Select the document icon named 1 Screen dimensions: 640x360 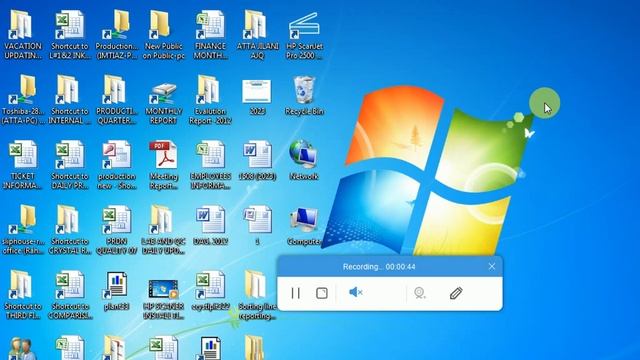tap(258, 225)
